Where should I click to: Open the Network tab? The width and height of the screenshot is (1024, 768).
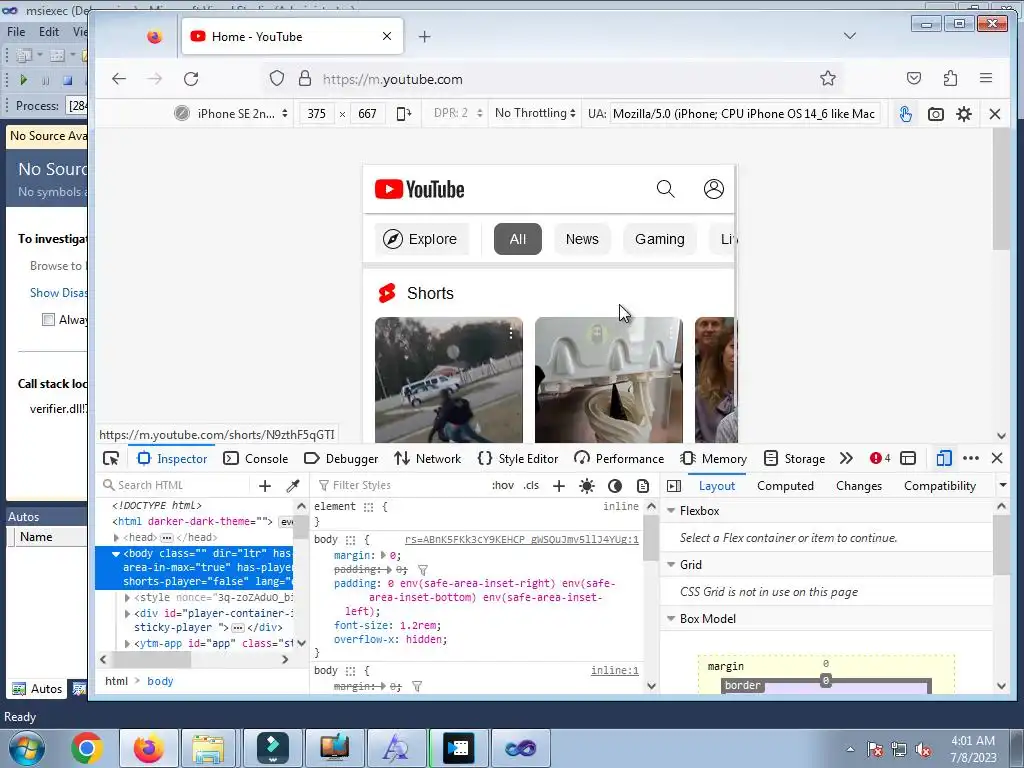pos(427,458)
